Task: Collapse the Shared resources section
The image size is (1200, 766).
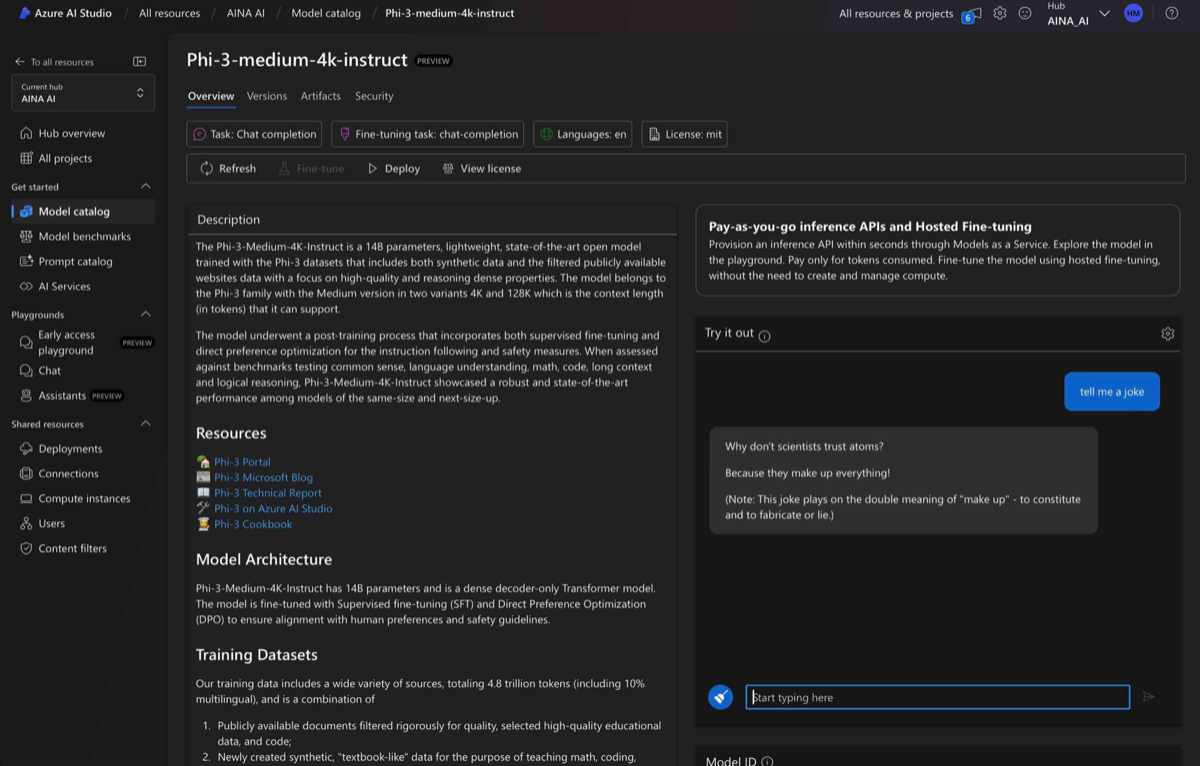Action: [x=145, y=424]
